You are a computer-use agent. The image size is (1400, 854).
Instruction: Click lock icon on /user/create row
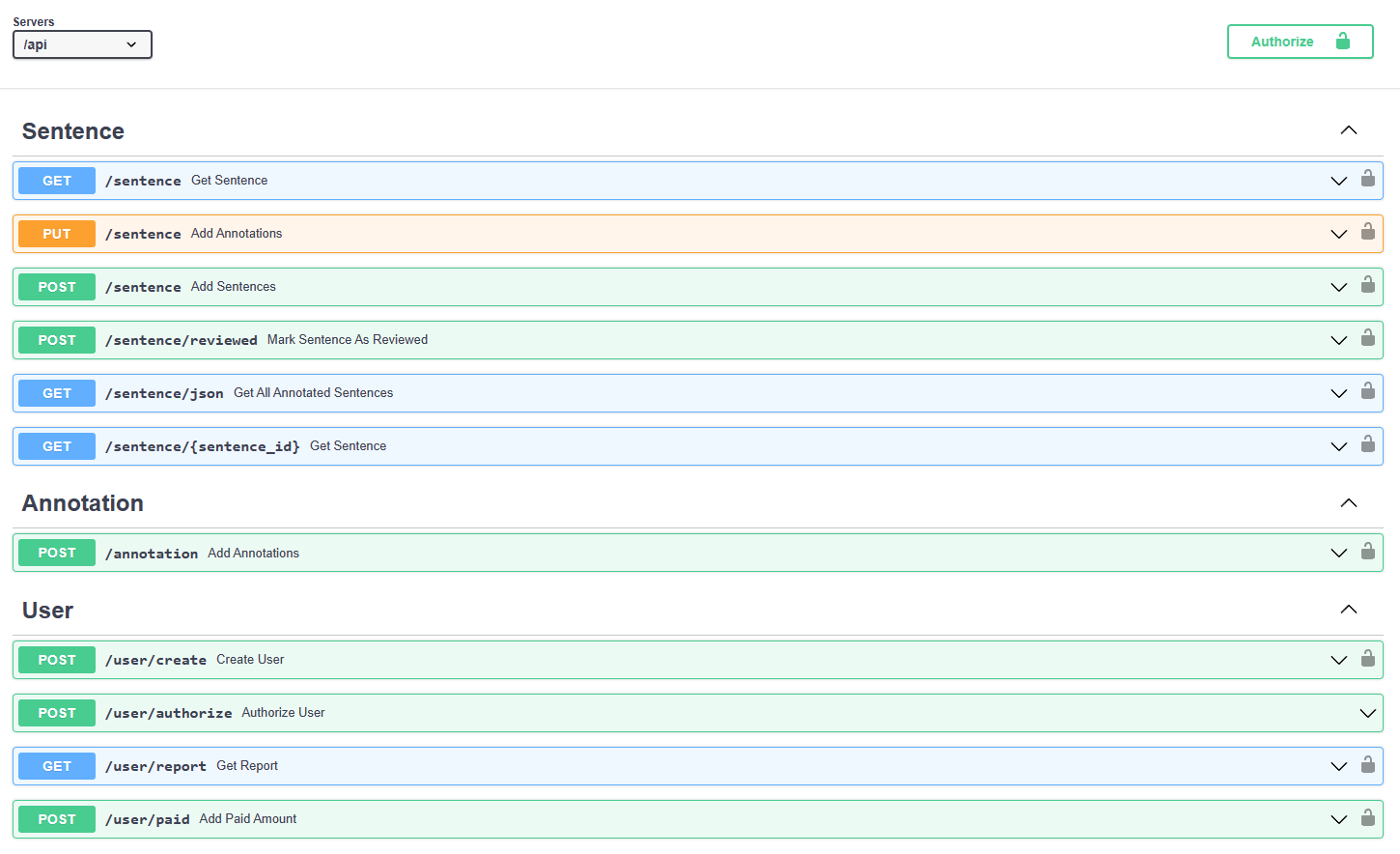[x=1368, y=658]
